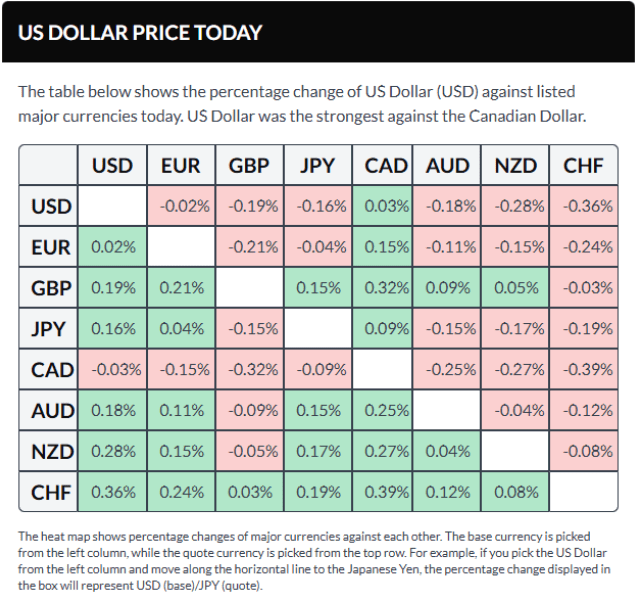Select the CHF column header
Screen dimensions: 636x592
[583, 166]
